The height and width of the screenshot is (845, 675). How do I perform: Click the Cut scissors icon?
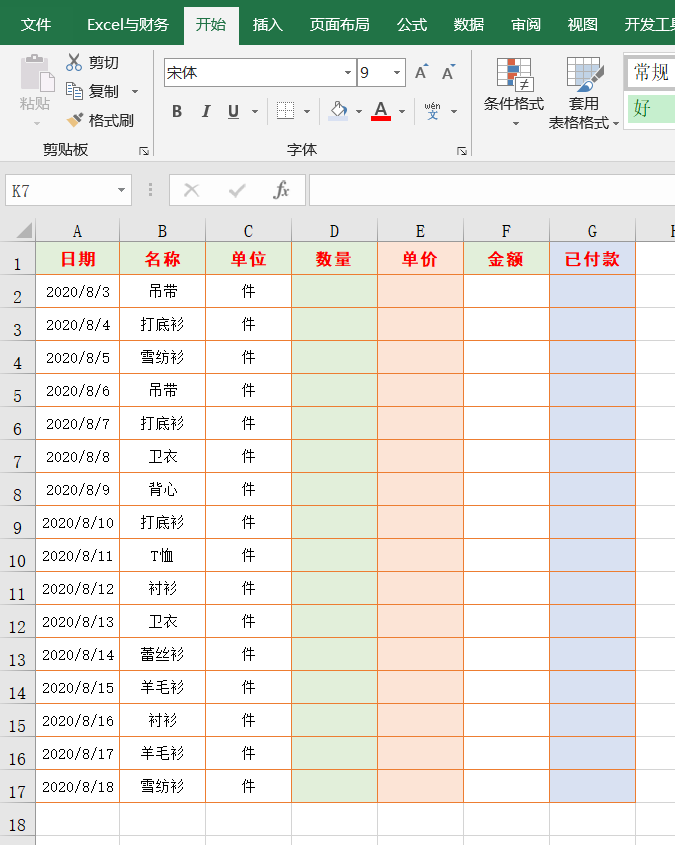[x=74, y=63]
